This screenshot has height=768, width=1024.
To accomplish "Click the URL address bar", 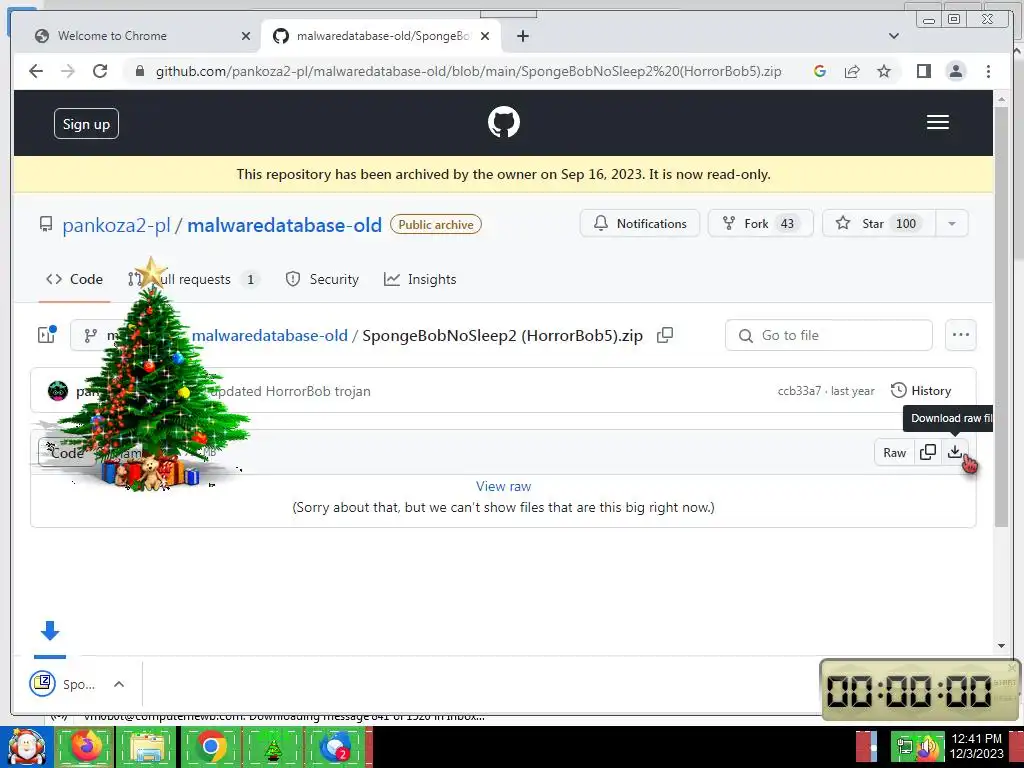I will 468,71.
